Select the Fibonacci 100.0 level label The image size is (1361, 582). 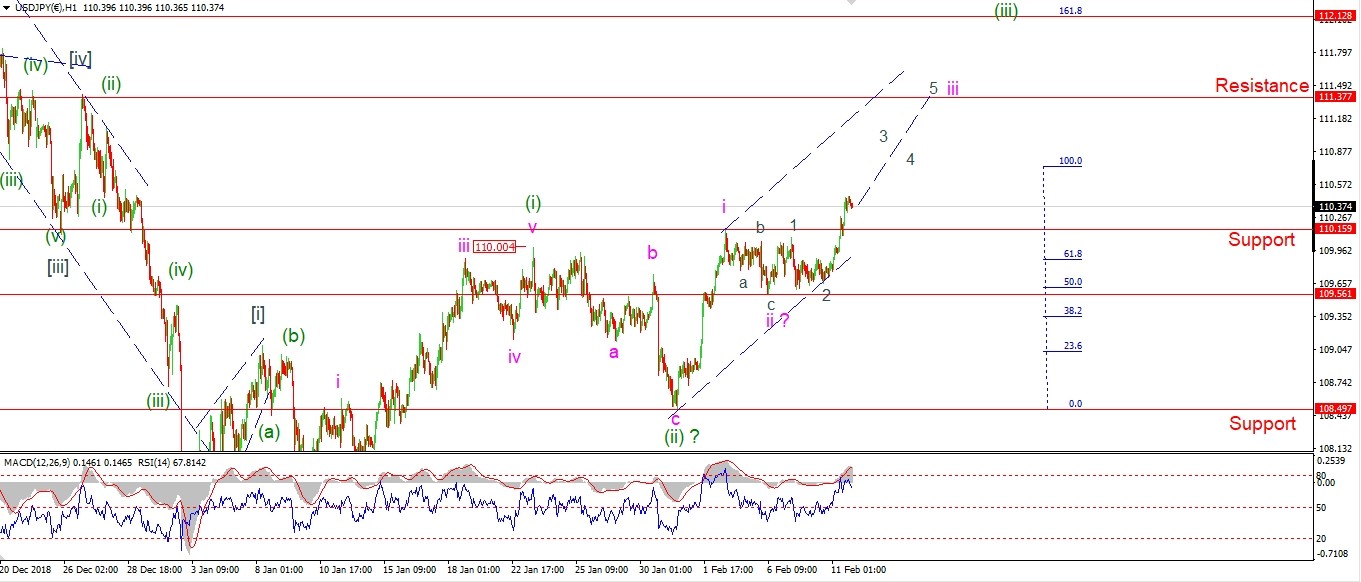tap(1070, 161)
